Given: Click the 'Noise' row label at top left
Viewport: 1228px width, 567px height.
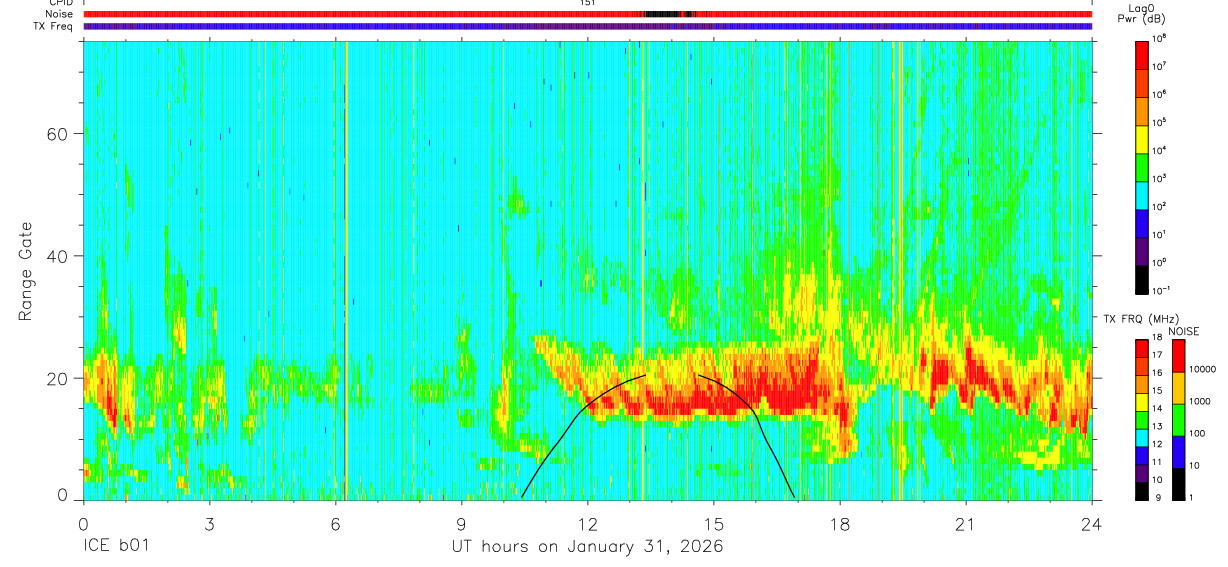Looking at the screenshot, I should pyautogui.click(x=58, y=14).
